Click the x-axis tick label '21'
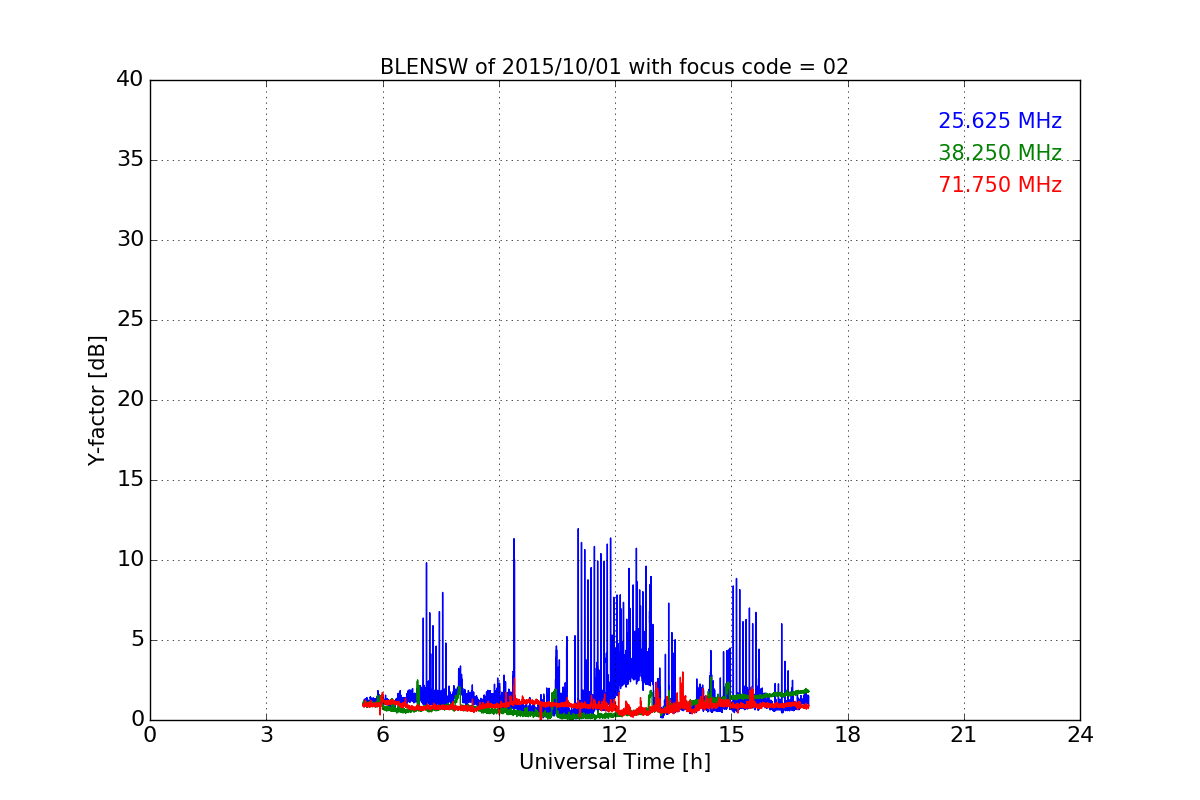Viewport: 1200px width, 800px height. pyautogui.click(x=964, y=735)
